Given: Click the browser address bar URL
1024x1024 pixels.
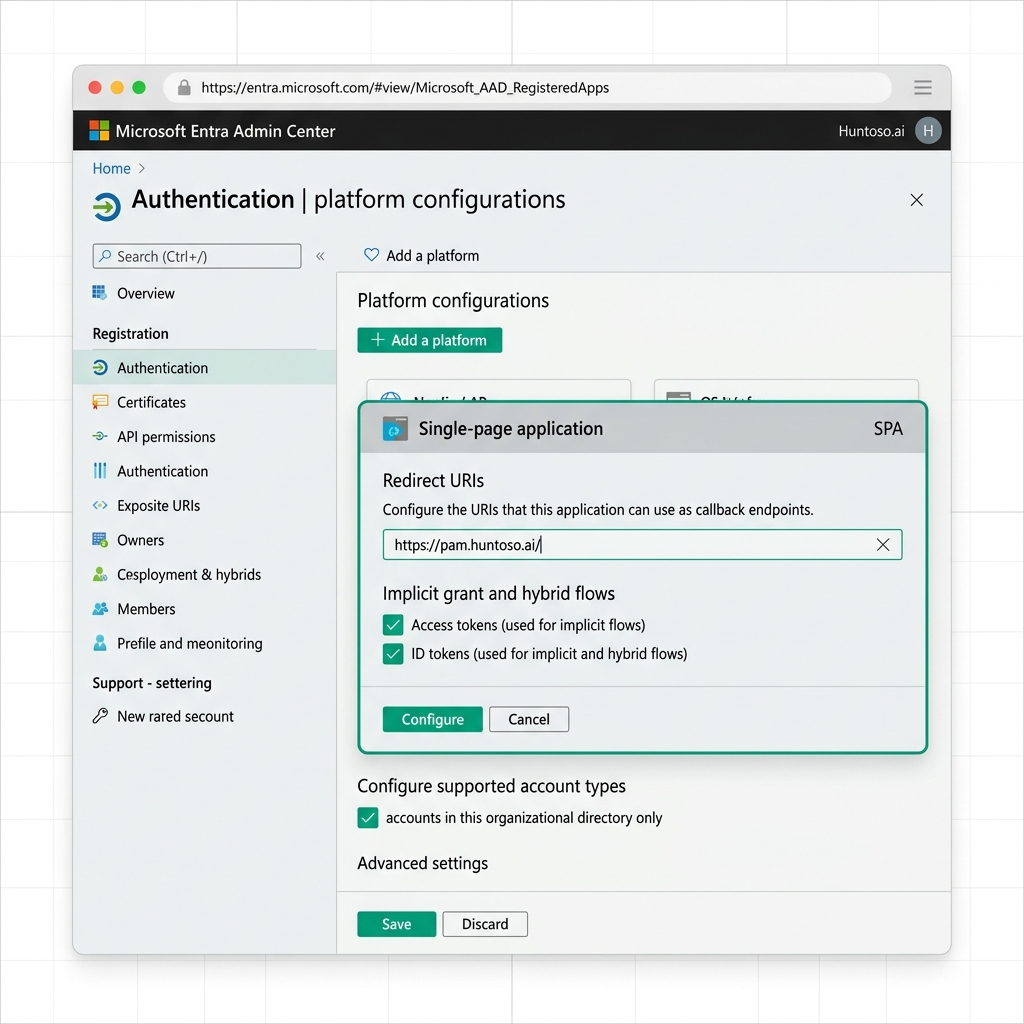Looking at the screenshot, I should [x=405, y=88].
